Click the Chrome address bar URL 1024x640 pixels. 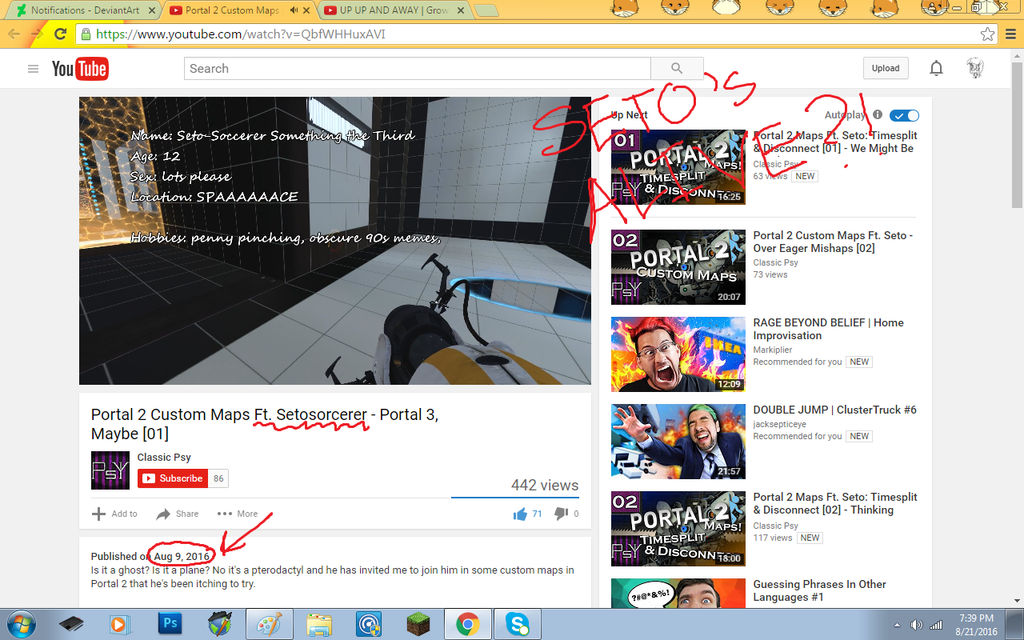click(240, 34)
